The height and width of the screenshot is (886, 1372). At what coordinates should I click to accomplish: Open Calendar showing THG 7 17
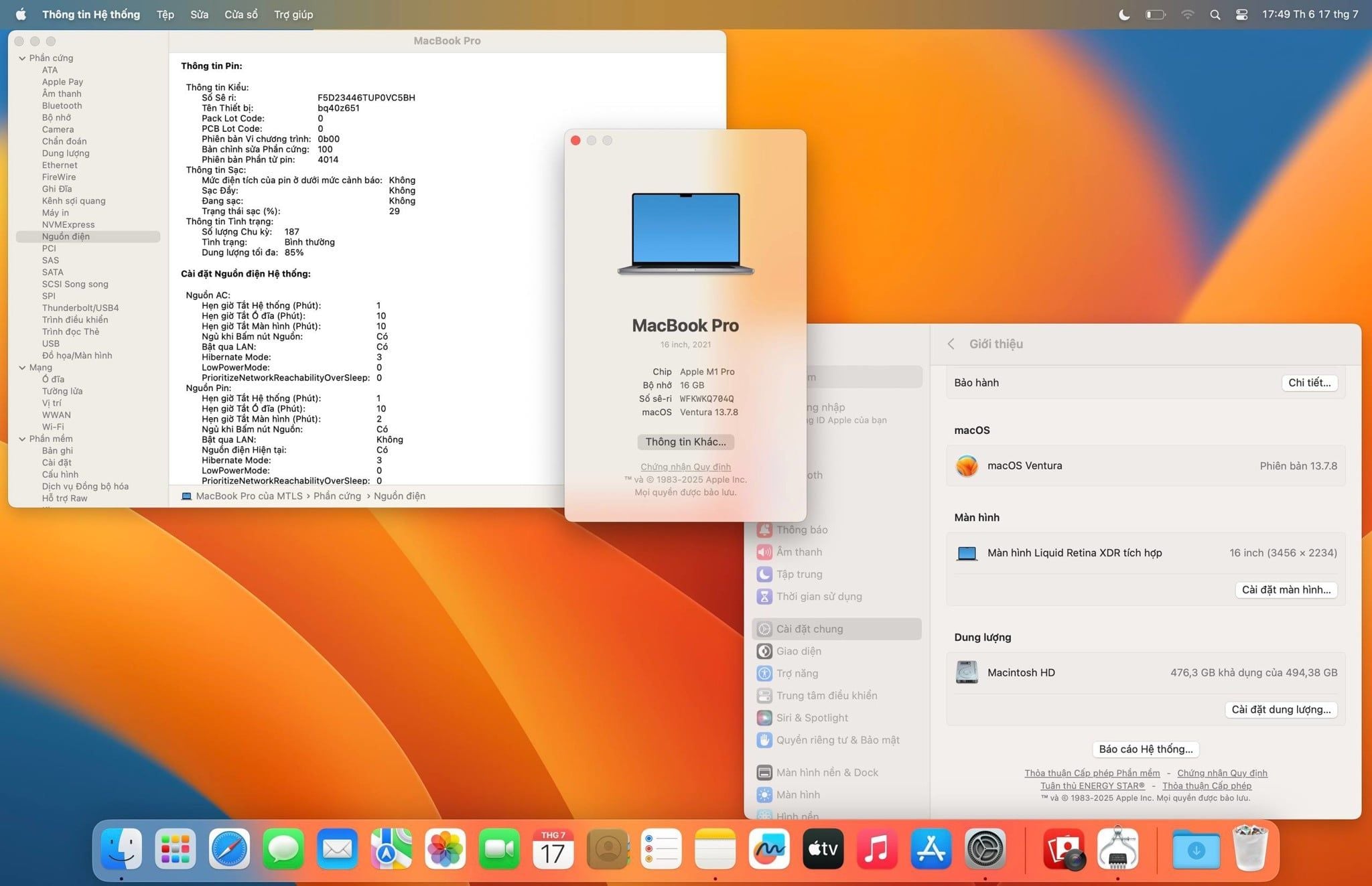coord(553,848)
